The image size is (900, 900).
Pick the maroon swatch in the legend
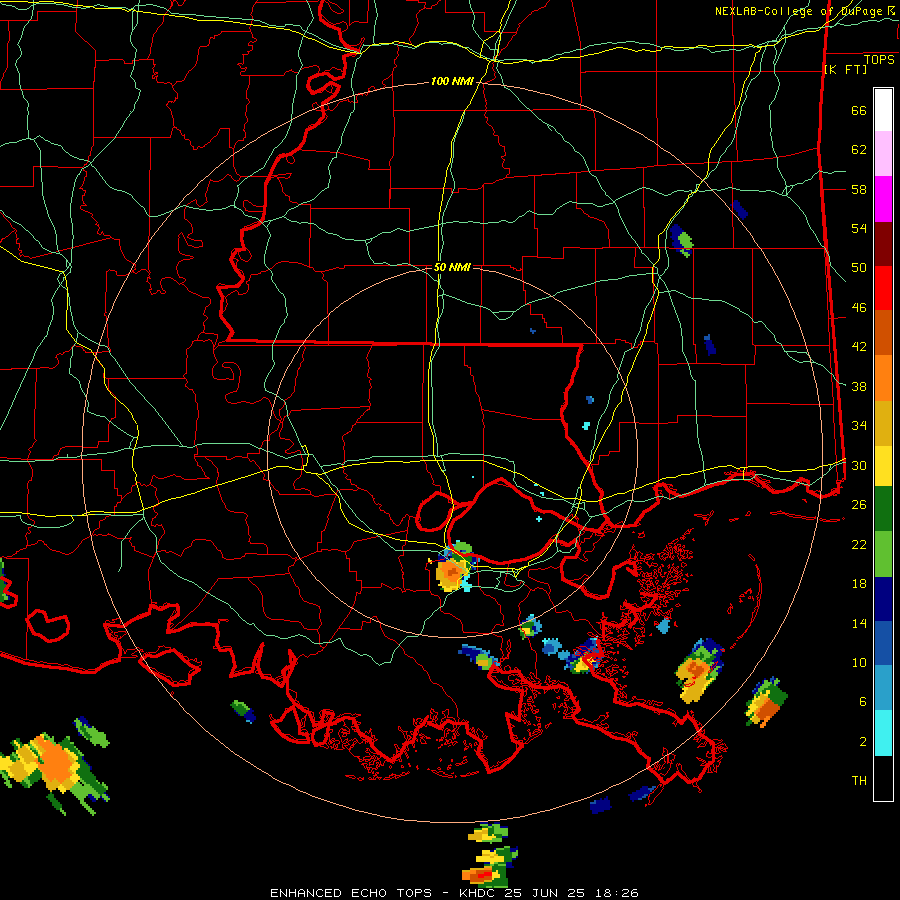pyautogui.click(x=883, y=244)
